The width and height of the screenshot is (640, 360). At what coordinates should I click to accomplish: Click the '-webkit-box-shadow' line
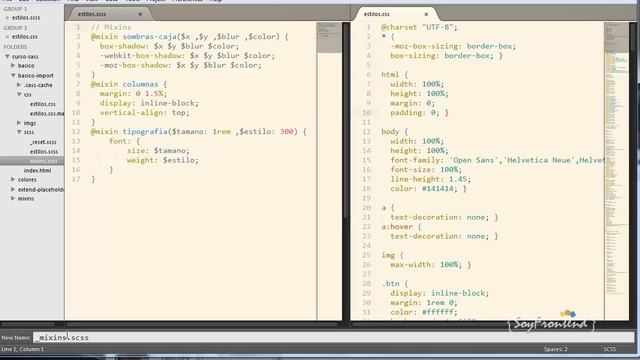tap(187, 56)
